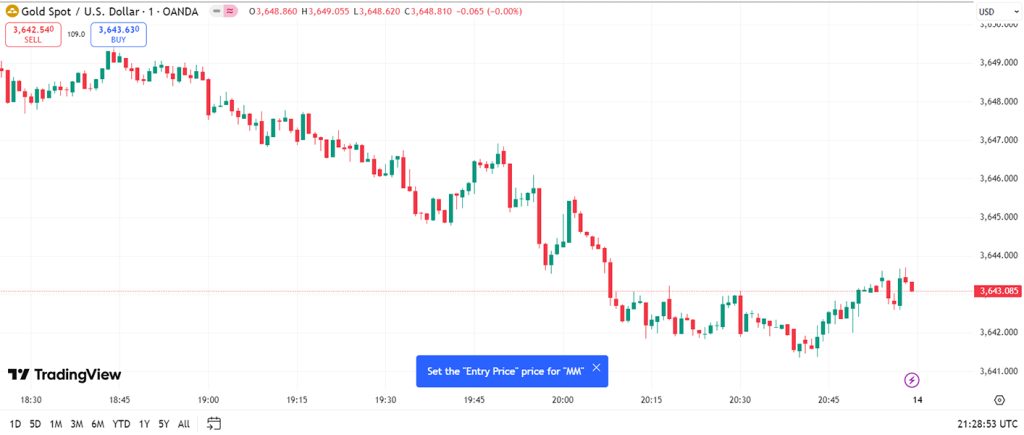Open chart settings gear icon
The height and width of the screenshot is (435, 1024).
[x=999, y=400]
